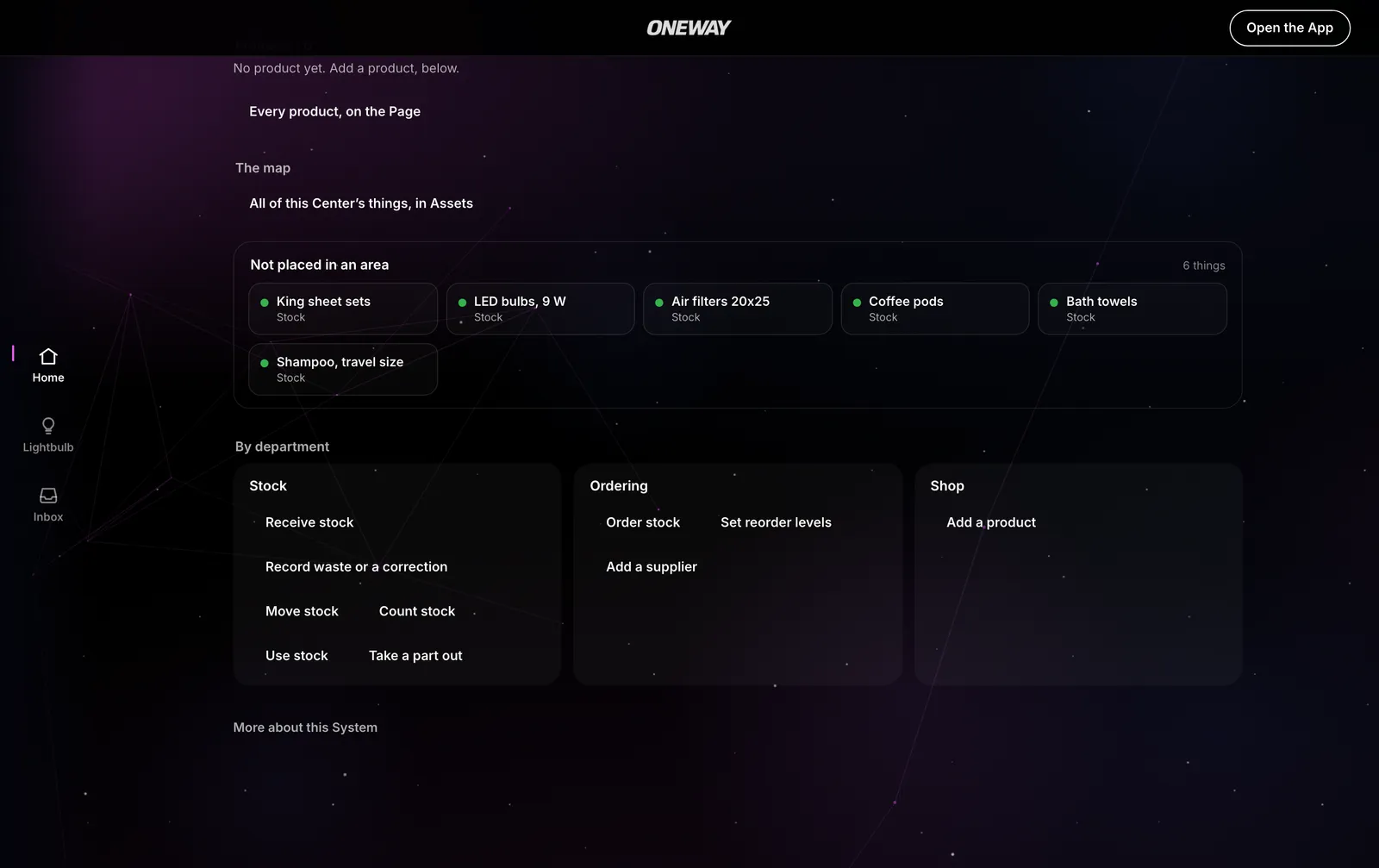Click Take a part out
The image size is (1379, 868).
415,656
